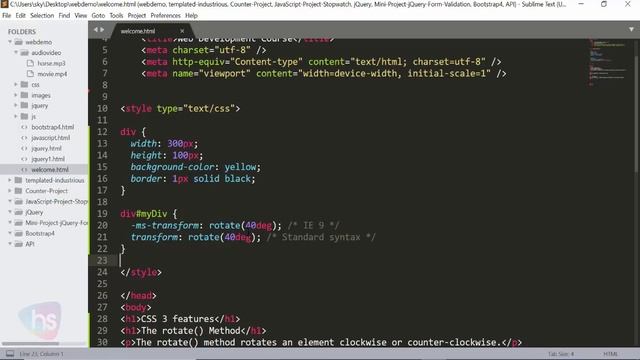Viewport: 640px width, 360px height.
Task: Open the Edit menu
Action: pyautogui.click(x=20, y=16)
